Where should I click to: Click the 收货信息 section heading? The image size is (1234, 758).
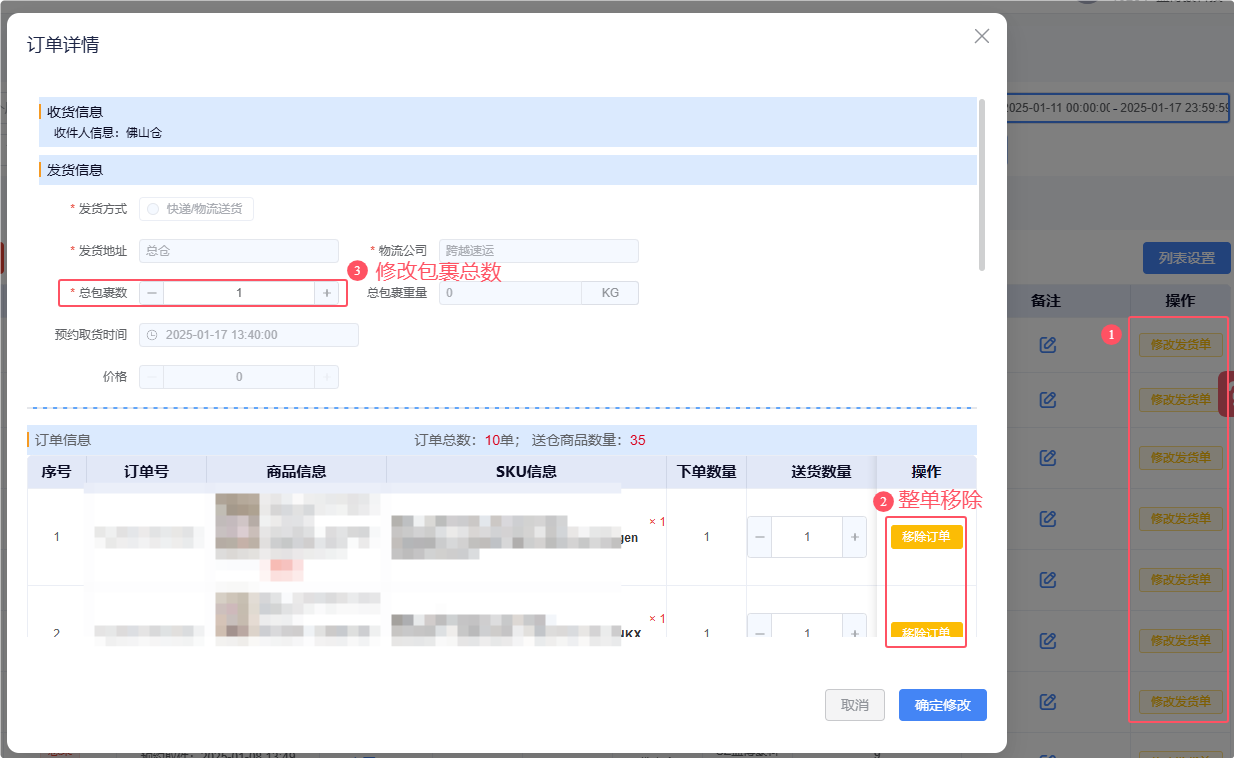point(75,112)
